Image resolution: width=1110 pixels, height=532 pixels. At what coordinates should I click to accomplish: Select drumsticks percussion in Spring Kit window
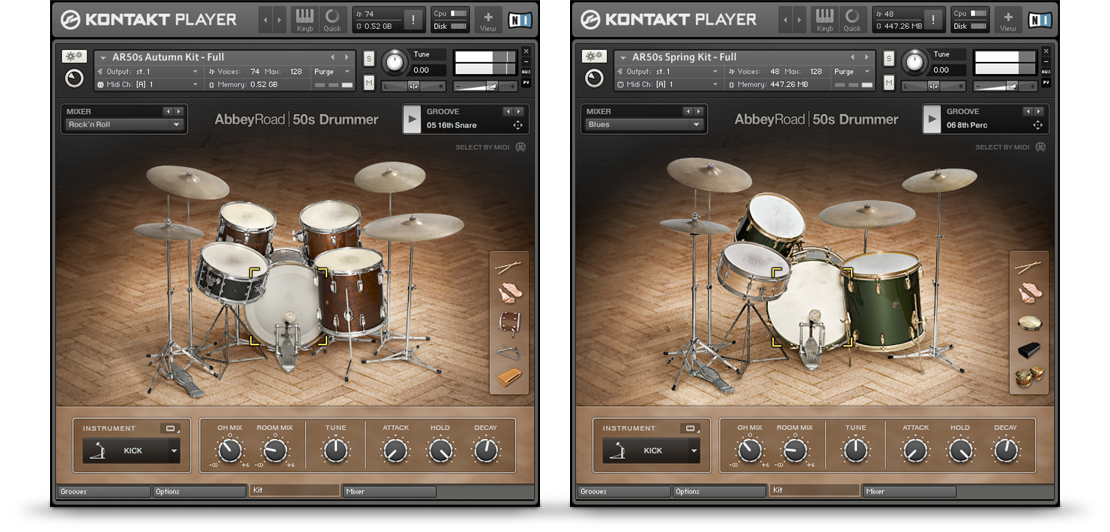1028,267
